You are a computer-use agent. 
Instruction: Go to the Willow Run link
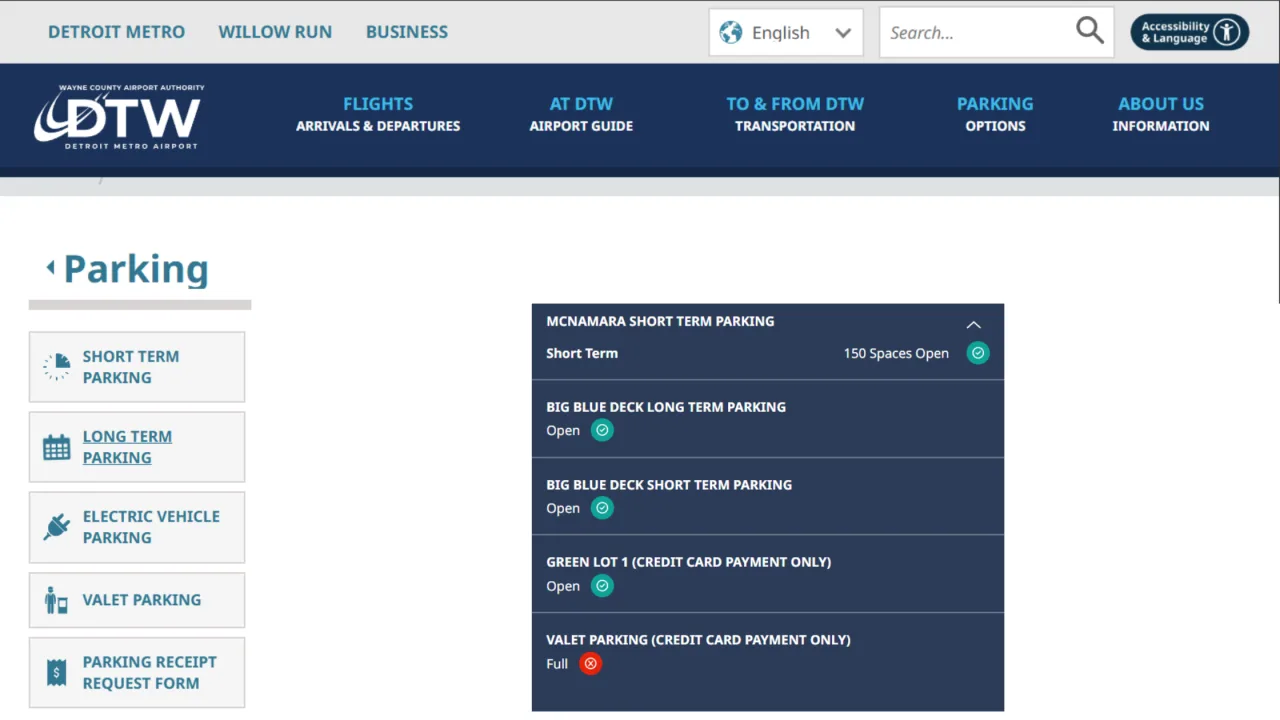tap(275, 32)
